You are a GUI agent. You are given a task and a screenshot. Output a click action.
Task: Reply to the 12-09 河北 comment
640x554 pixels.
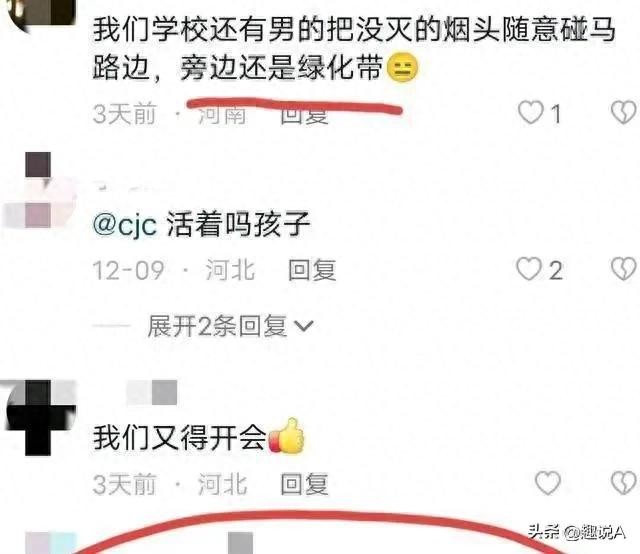coord(312,270)
